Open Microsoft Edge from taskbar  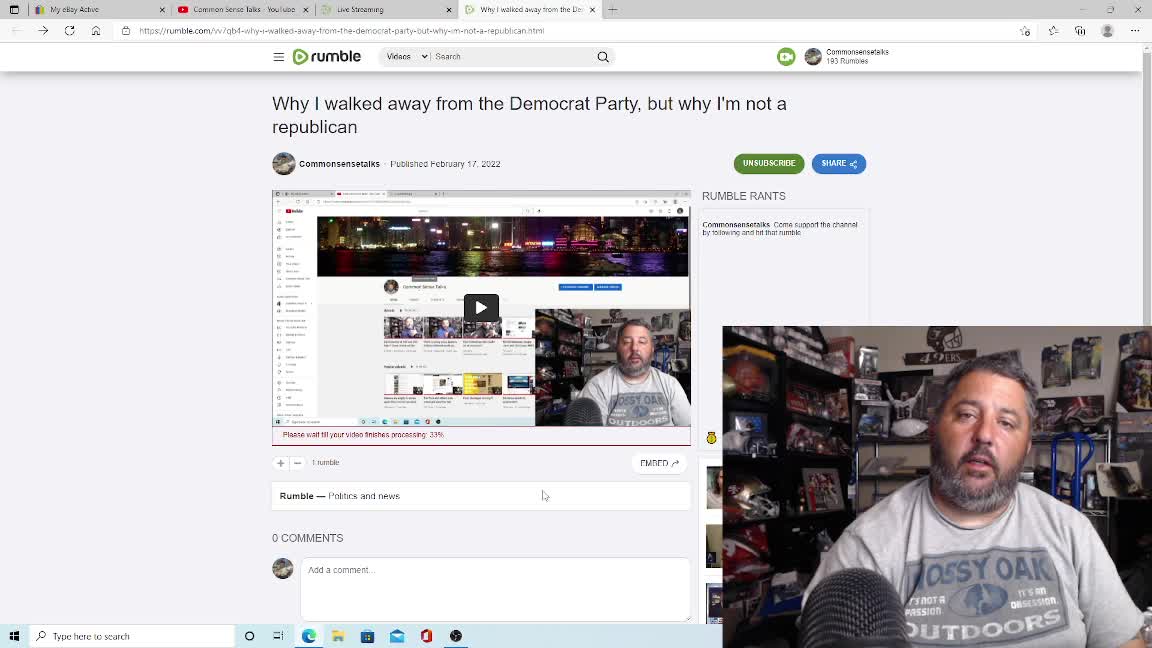[x=309, y=636]
